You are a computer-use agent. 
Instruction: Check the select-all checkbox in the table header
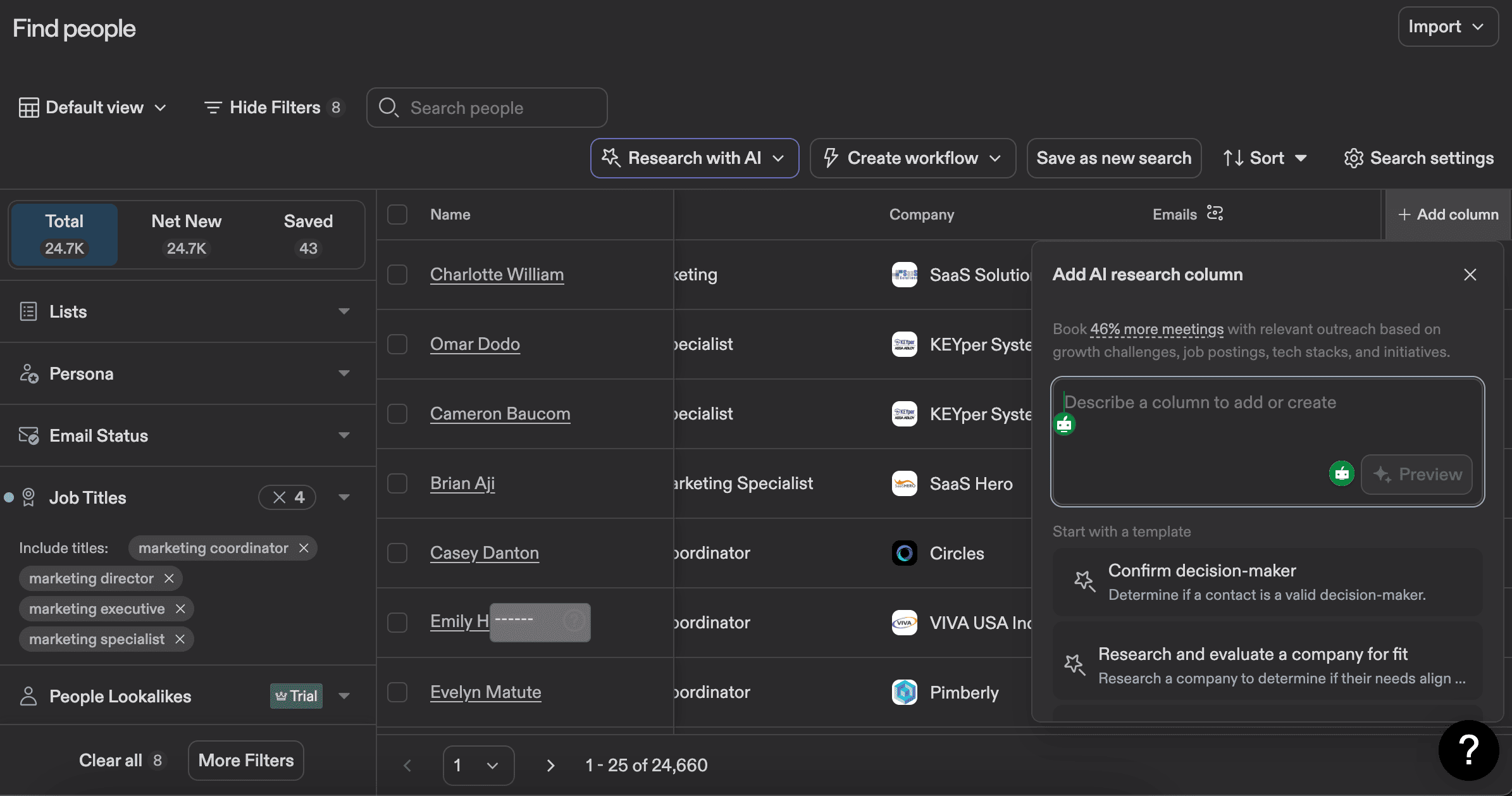(x=397, y=215)
